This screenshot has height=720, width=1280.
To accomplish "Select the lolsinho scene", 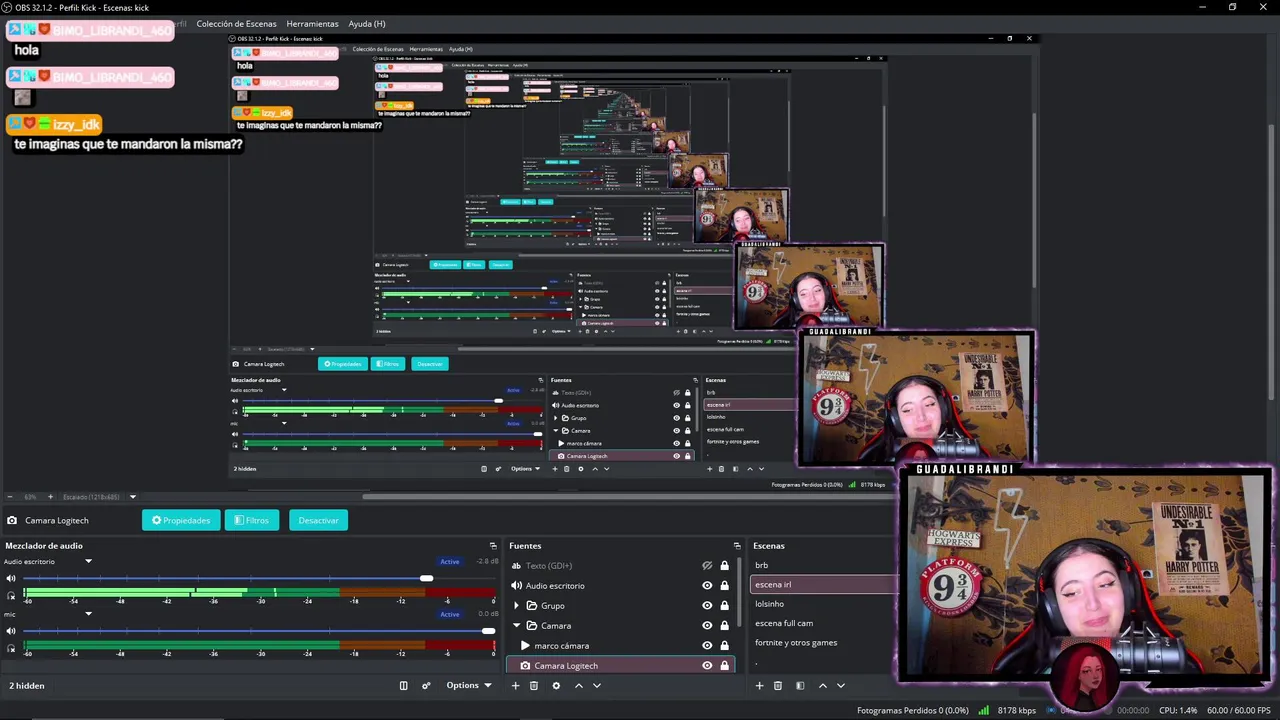I will pos(770,604).
